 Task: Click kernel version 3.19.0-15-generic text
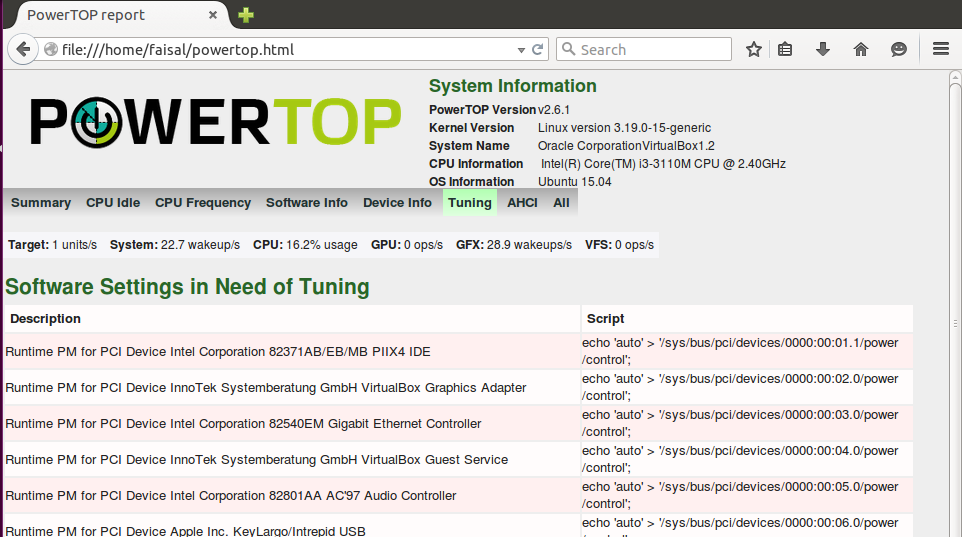pos(625,128)
